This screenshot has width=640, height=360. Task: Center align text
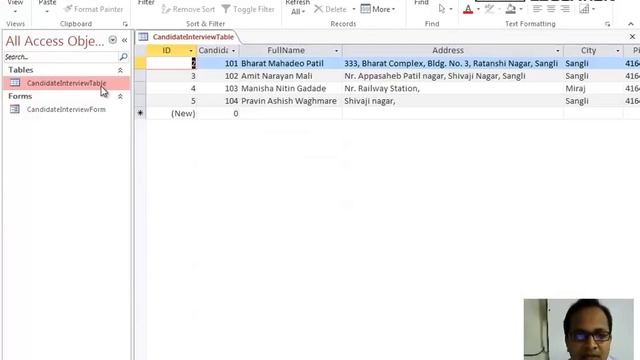[x=551, y=9]
